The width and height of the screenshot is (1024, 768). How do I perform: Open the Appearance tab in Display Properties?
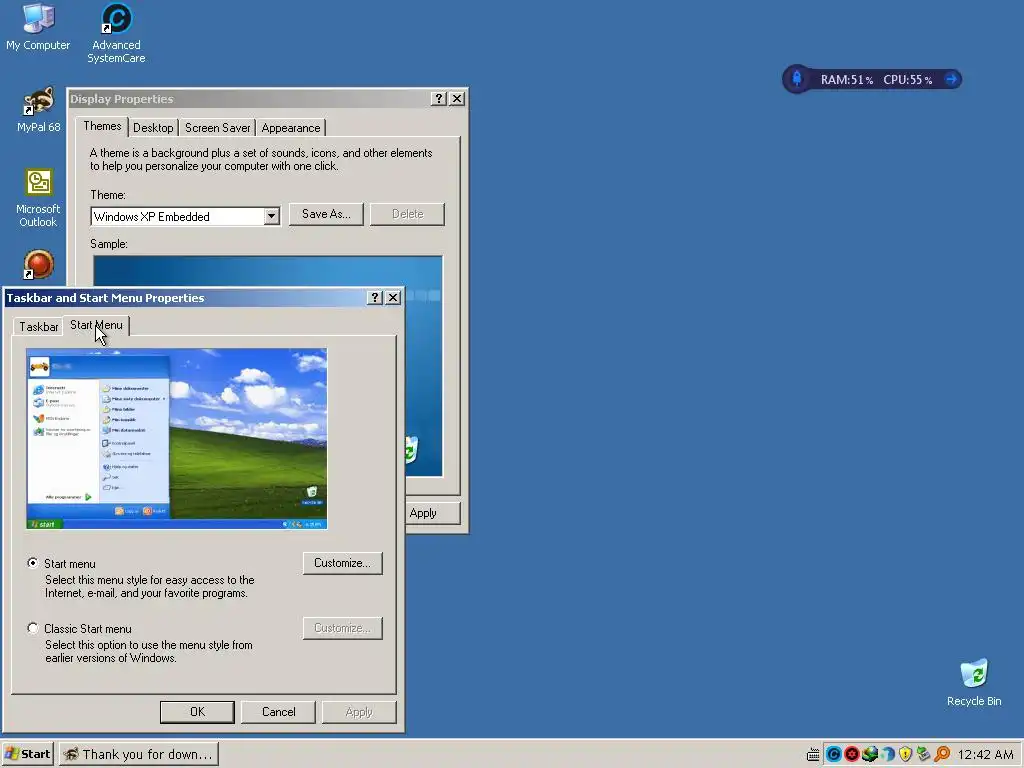(x=291, y=128)
